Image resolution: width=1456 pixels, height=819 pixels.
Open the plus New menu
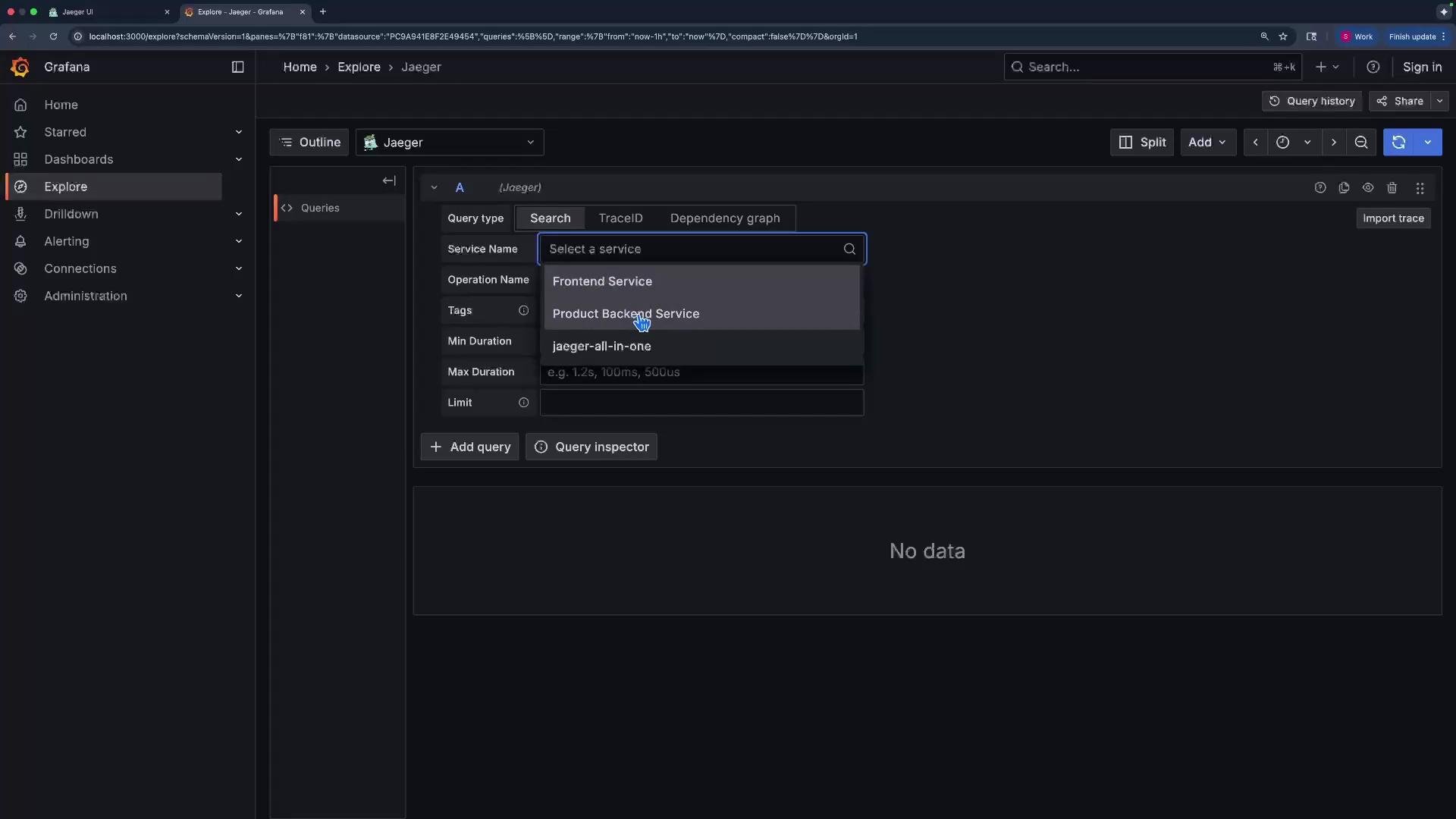pos(1327,67)
